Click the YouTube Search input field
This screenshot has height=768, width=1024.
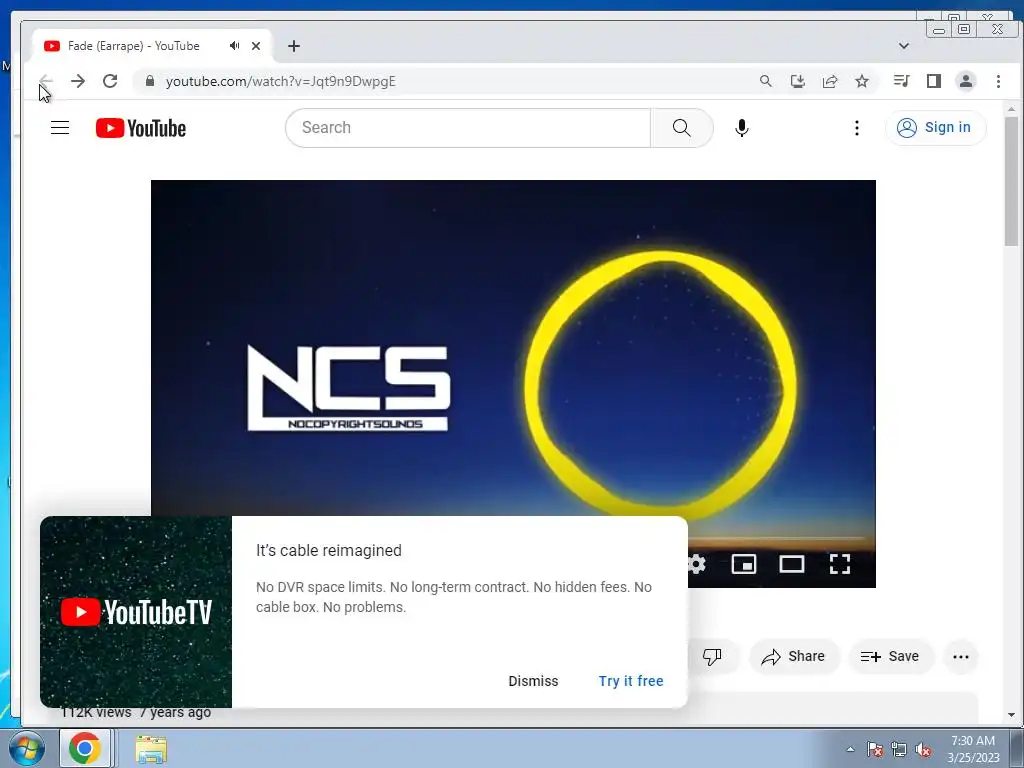pyautogui.click(x=468, y=128)
